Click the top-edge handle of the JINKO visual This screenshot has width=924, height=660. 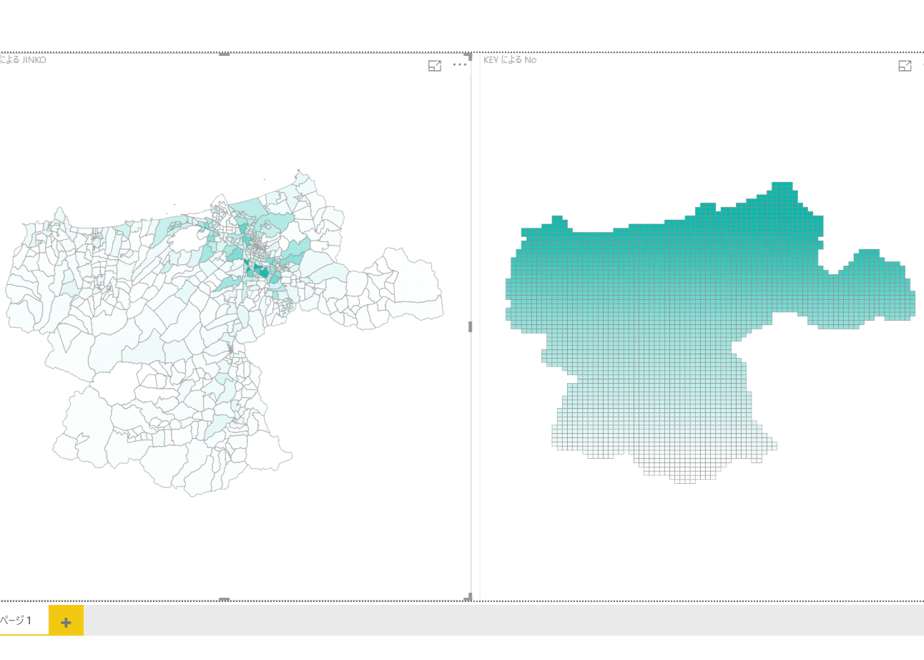[225, 54]
